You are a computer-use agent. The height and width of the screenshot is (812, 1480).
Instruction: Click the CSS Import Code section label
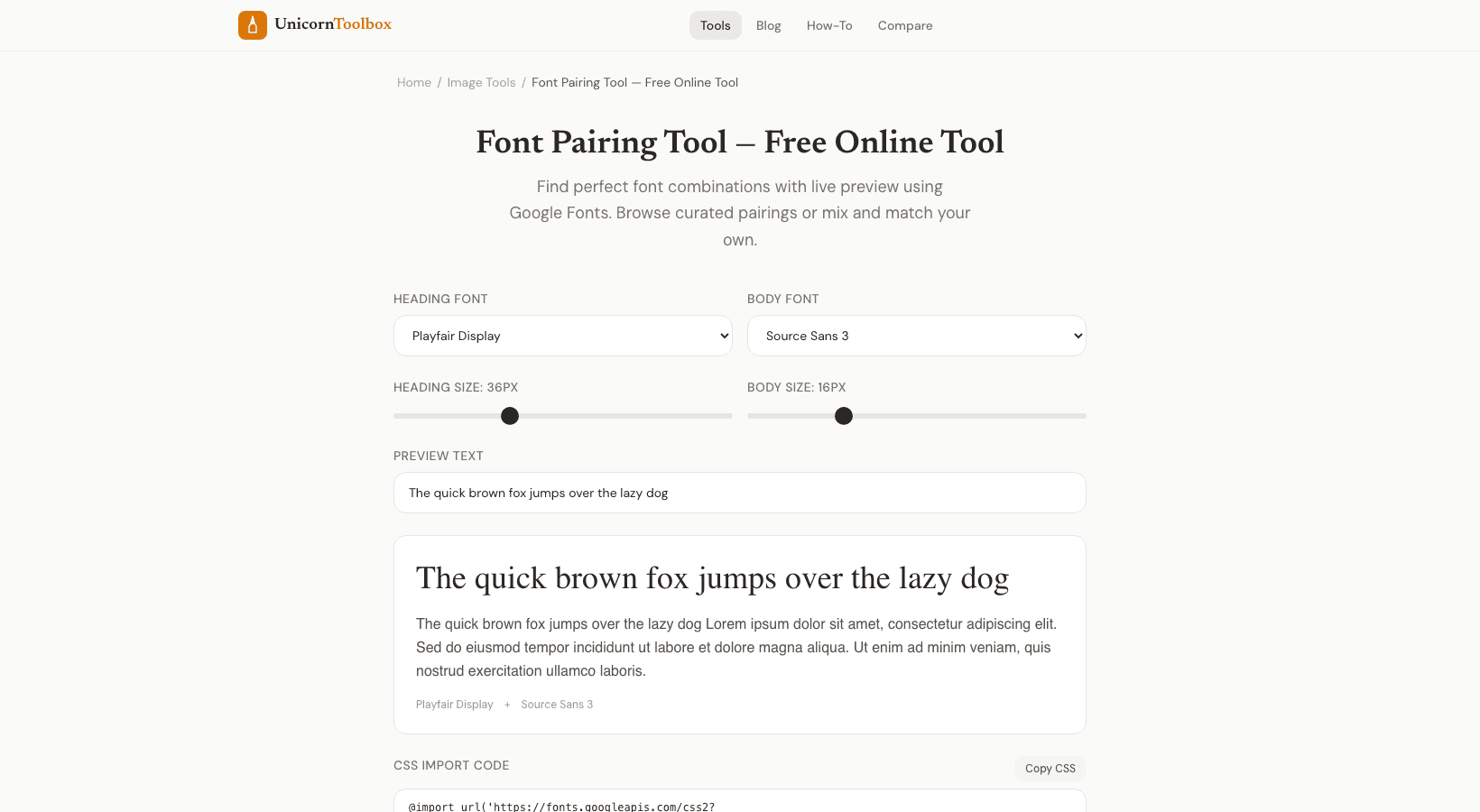pos(451,765)
